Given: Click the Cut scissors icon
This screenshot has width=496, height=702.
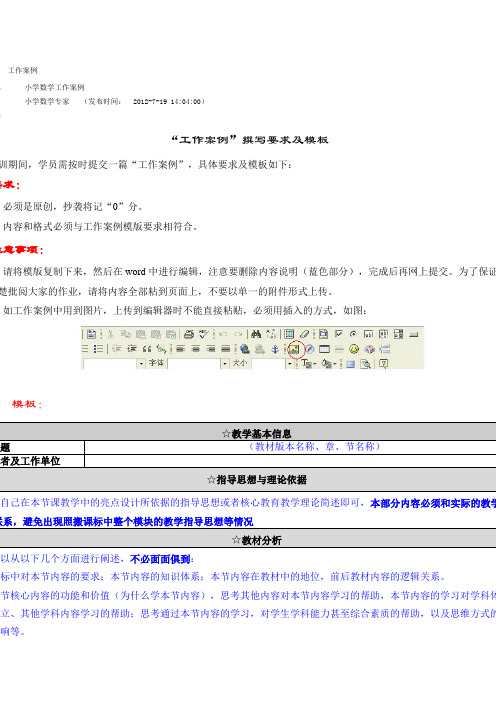Looking at the screenshot, I should coord(111,334).
